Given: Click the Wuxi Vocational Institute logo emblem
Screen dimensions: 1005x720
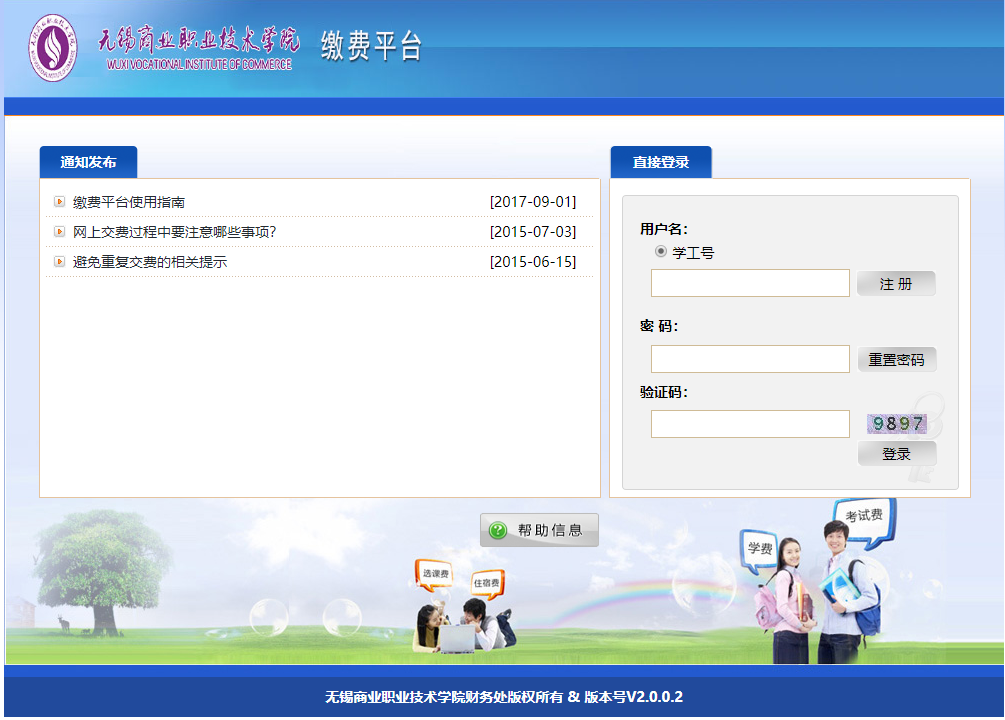Looking at the screenshot, I should click(52, 48).
